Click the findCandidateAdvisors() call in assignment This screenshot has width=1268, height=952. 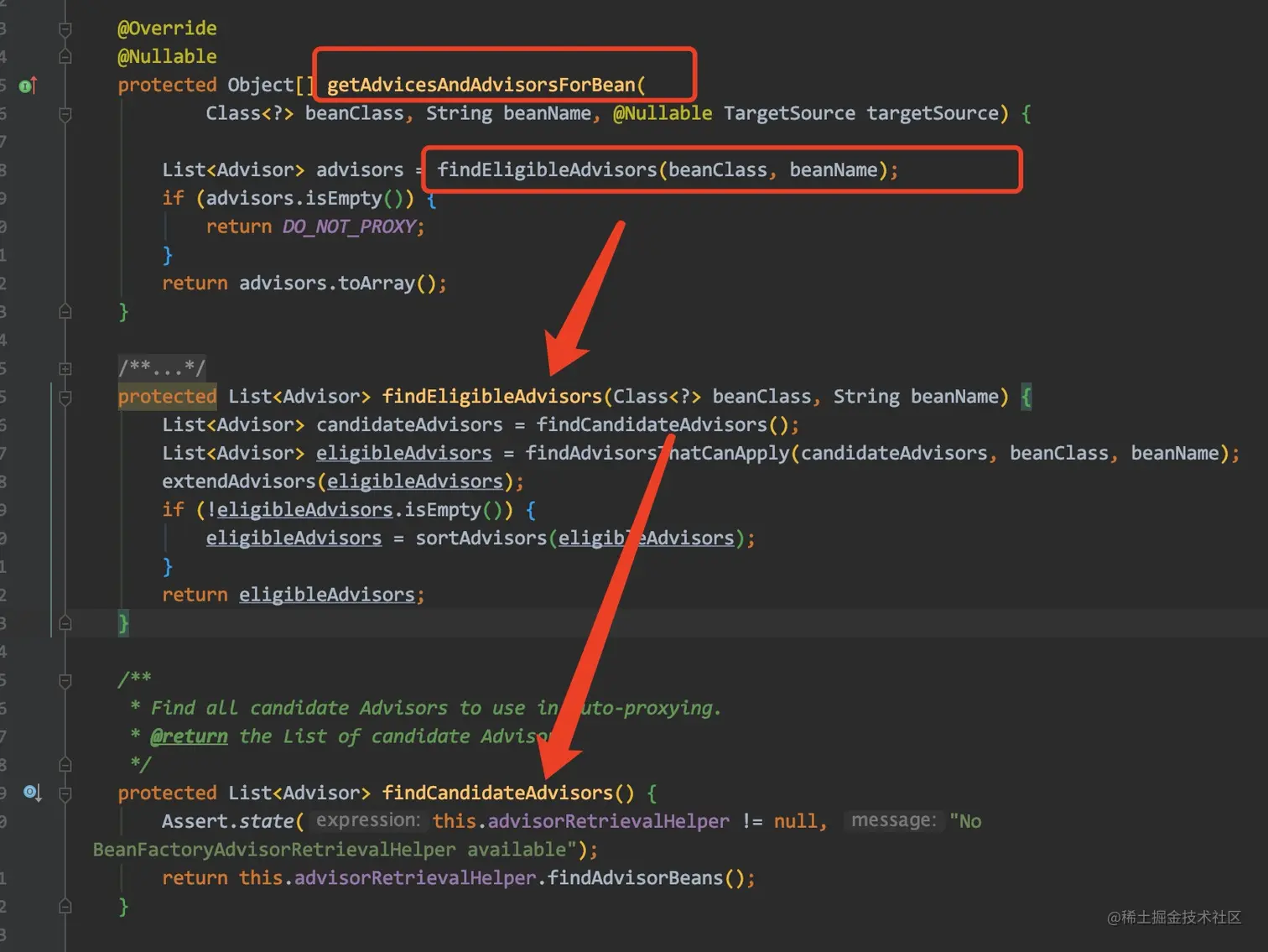tap(662, 425)
